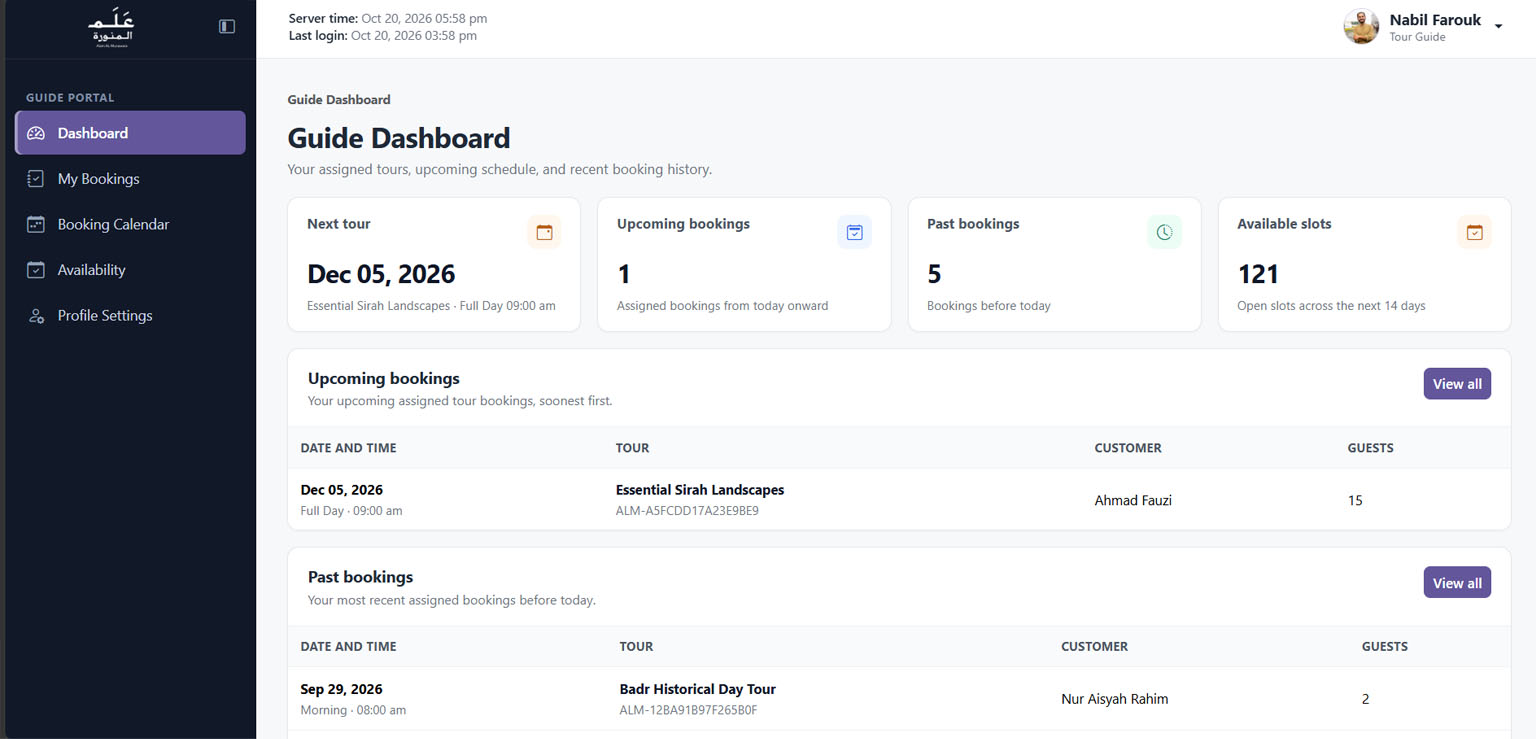Open the Booking Calendar page

coord(130,224)
